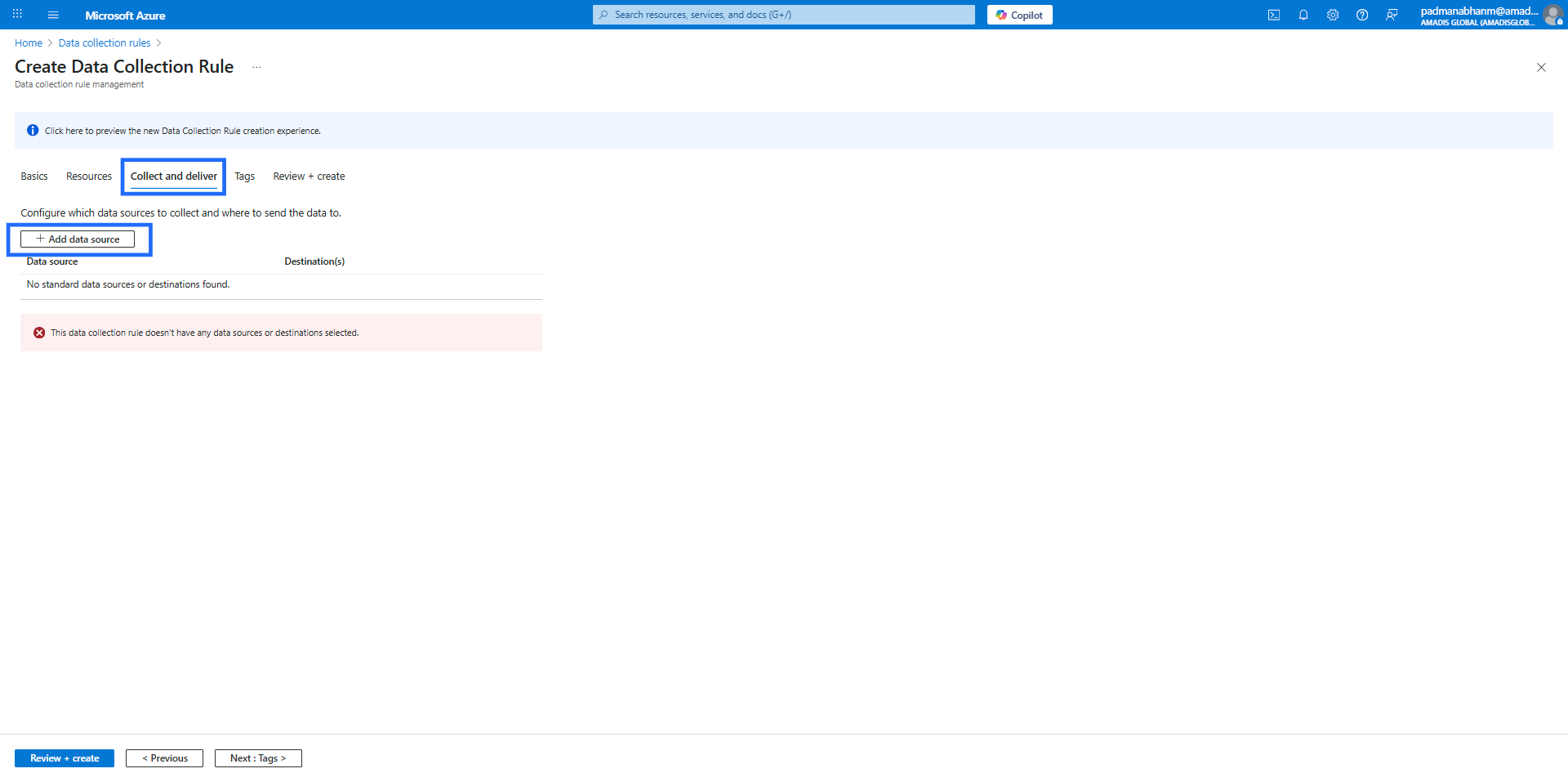Close the Create Data Collection Rule pane

1540,67
